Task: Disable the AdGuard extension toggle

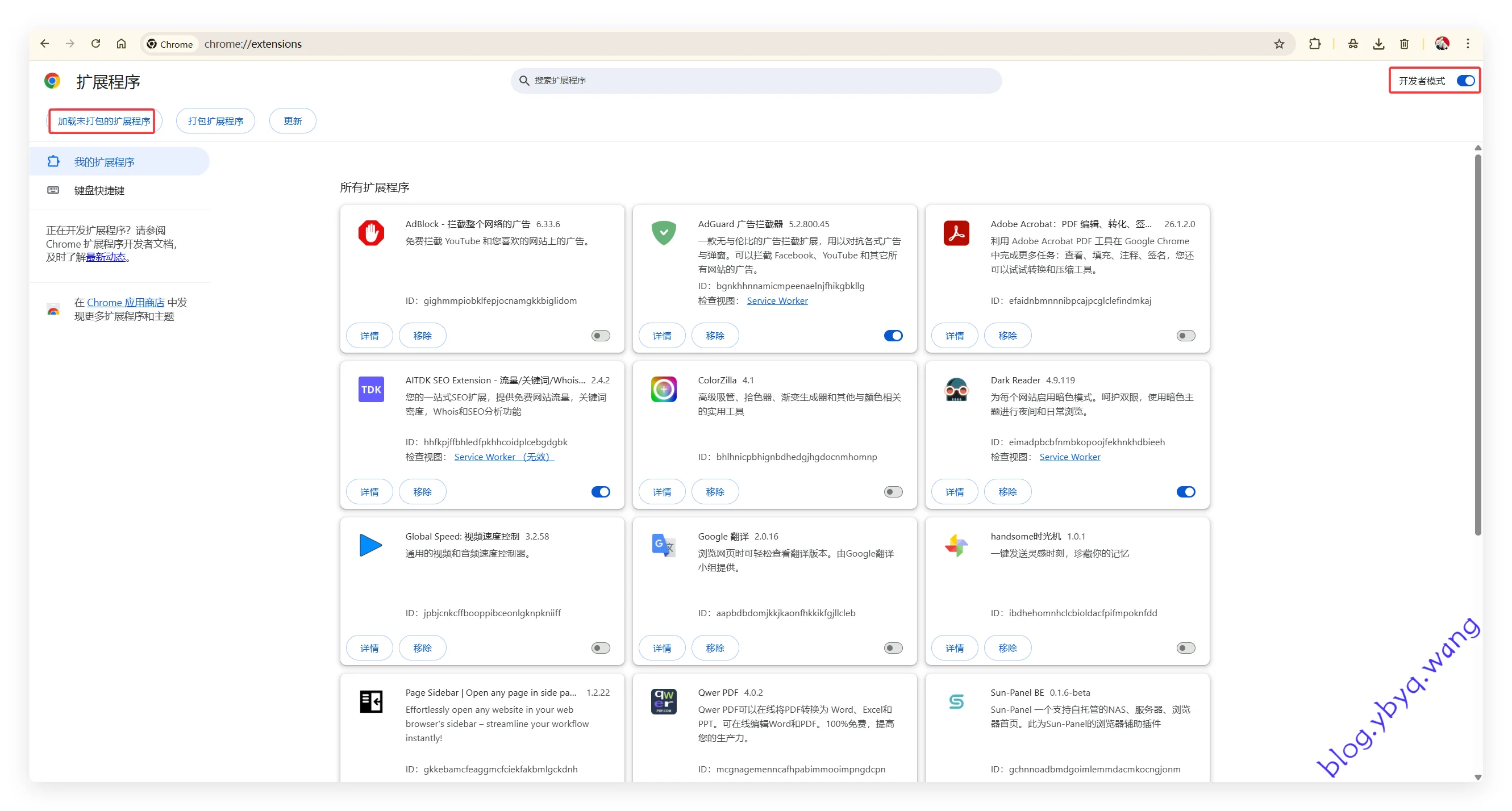Action: point(893,336)
